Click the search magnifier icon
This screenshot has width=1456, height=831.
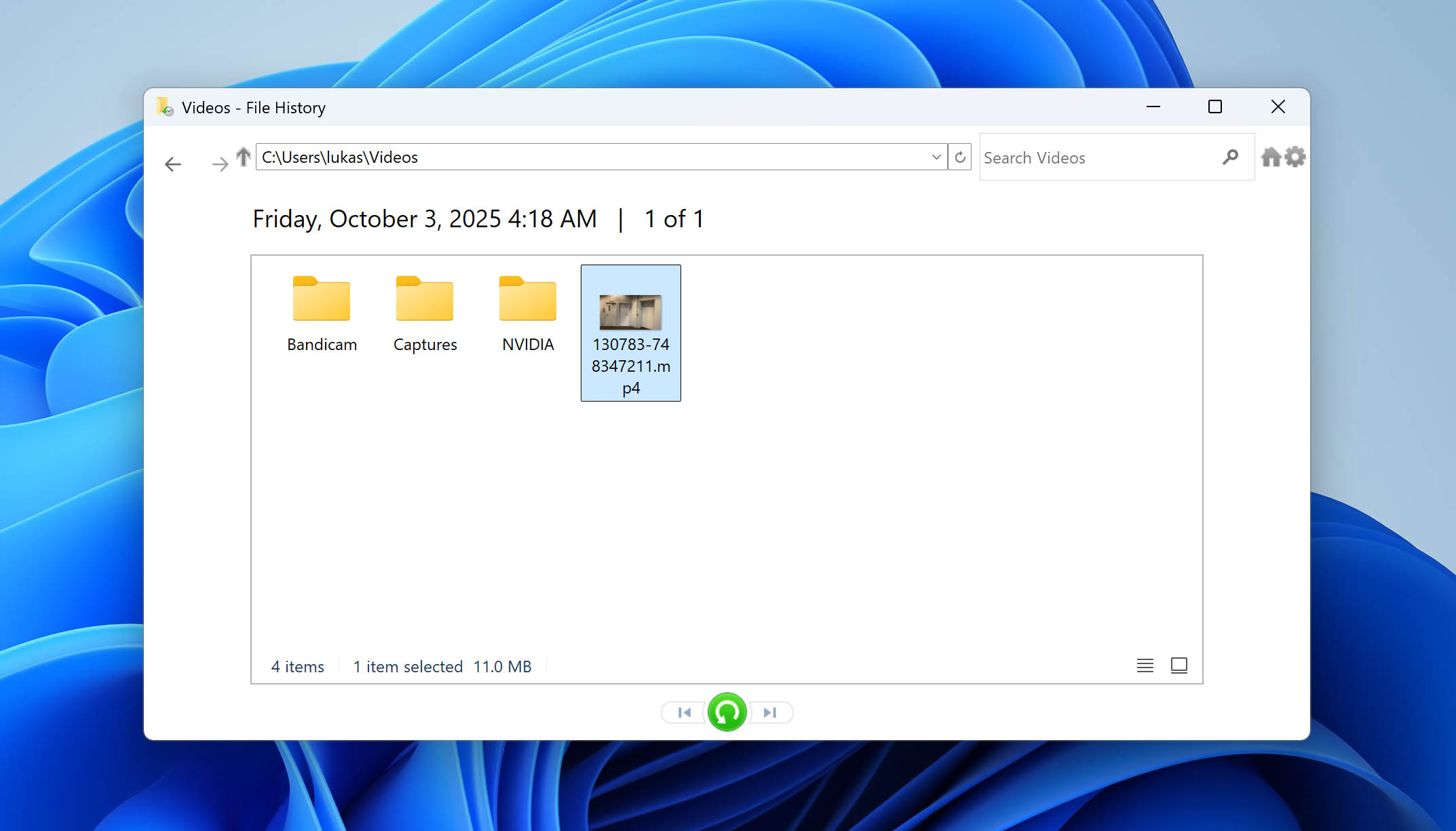pyautogui.click(x=1230, y=157)
